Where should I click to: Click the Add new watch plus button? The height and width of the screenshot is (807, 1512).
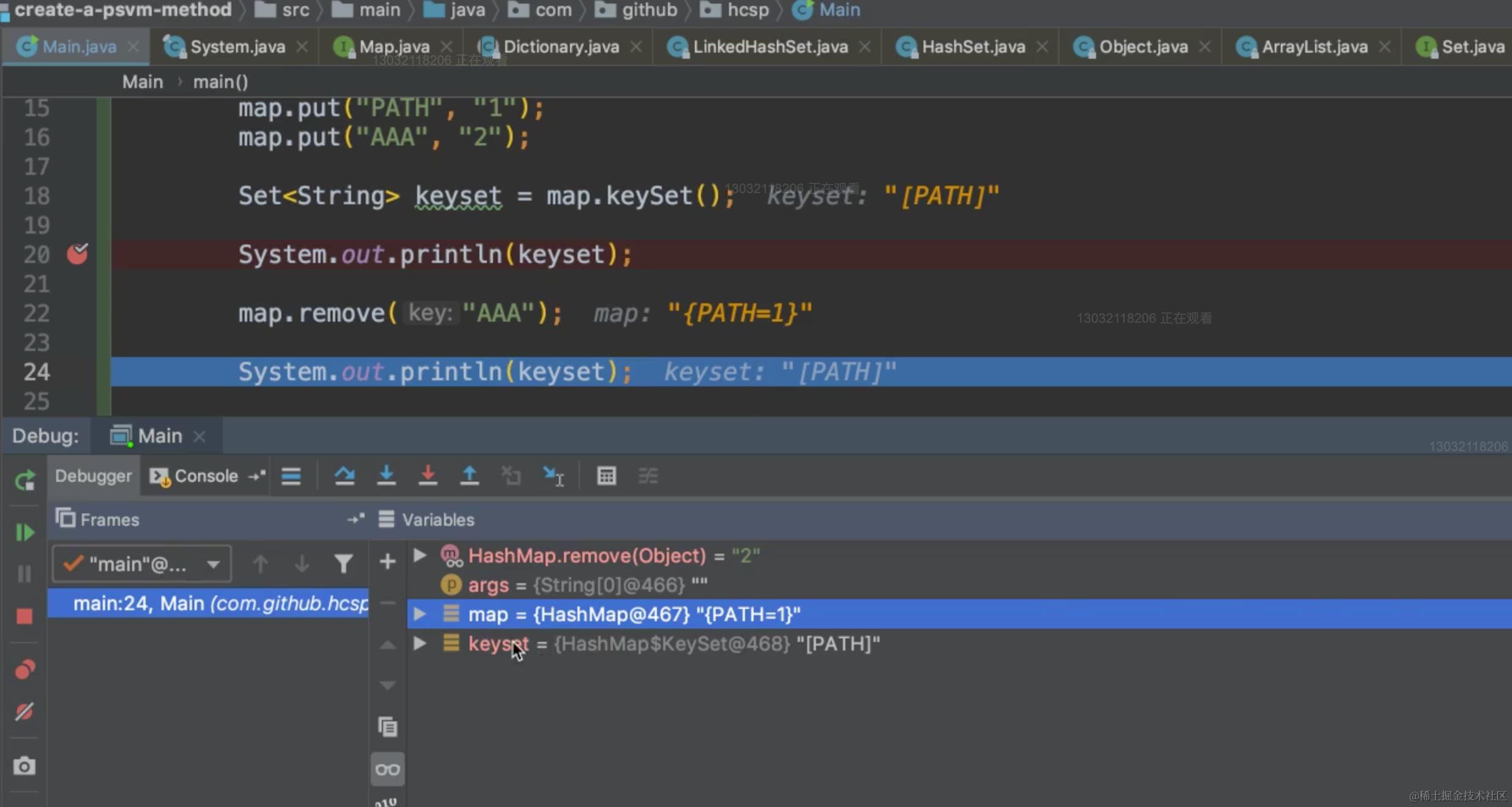pos(387,561)
